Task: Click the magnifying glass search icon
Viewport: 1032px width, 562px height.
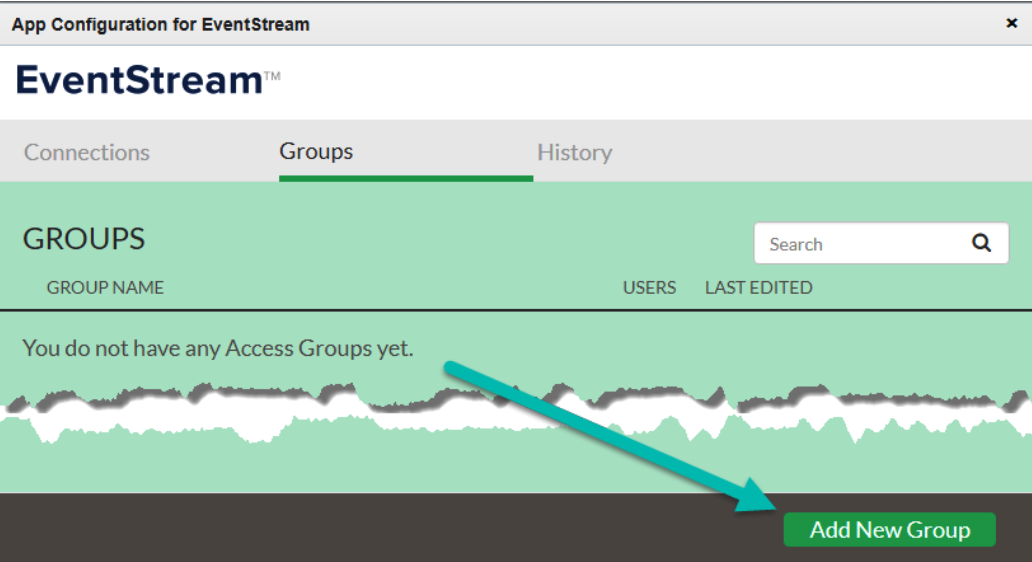Action: tap(981, 243)
